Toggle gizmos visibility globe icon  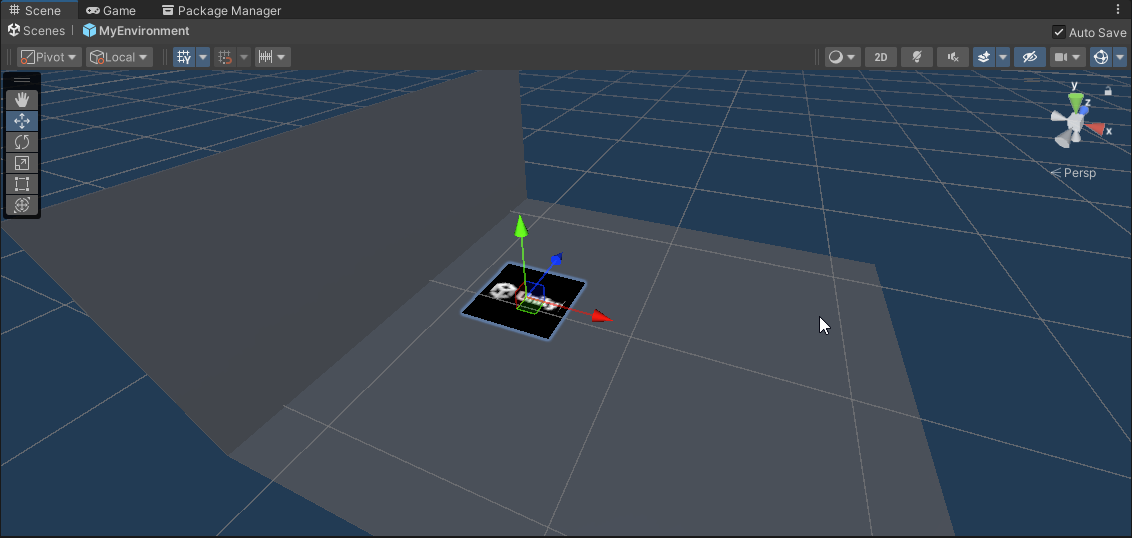1101,57
